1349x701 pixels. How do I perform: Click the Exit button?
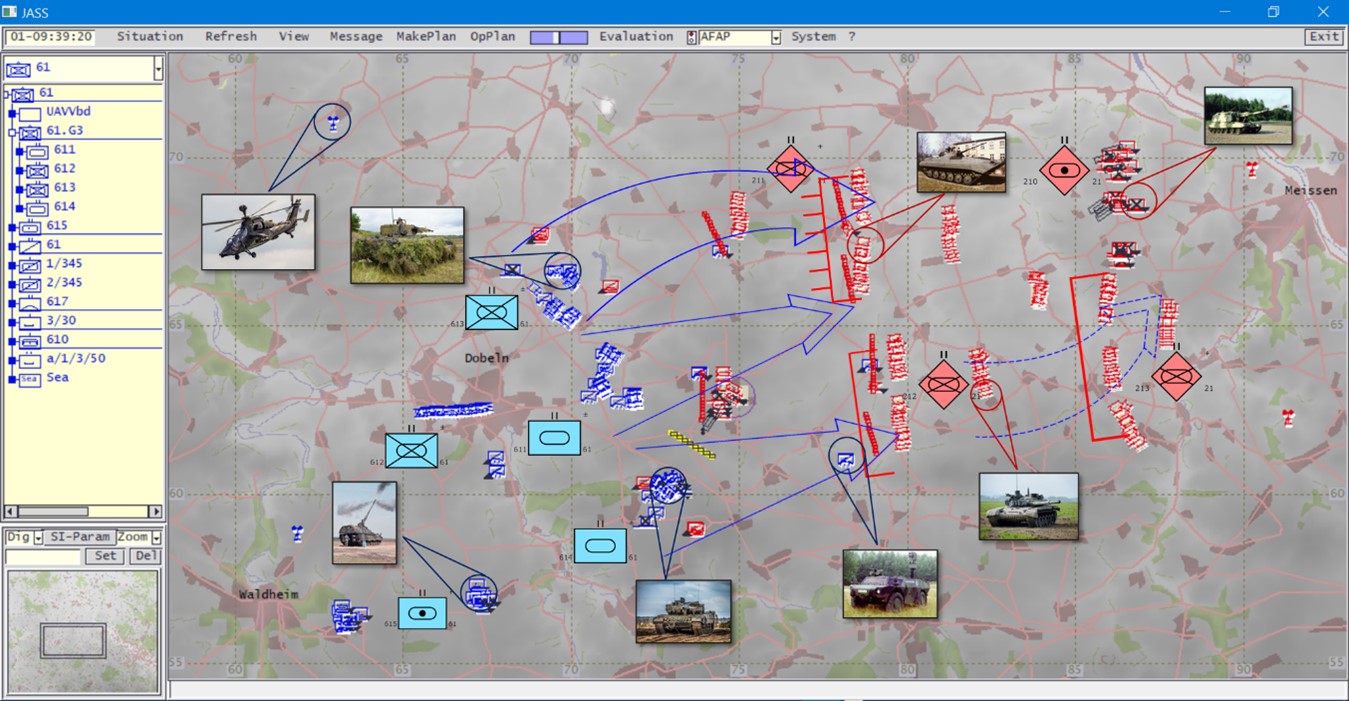pos(1324,37)
